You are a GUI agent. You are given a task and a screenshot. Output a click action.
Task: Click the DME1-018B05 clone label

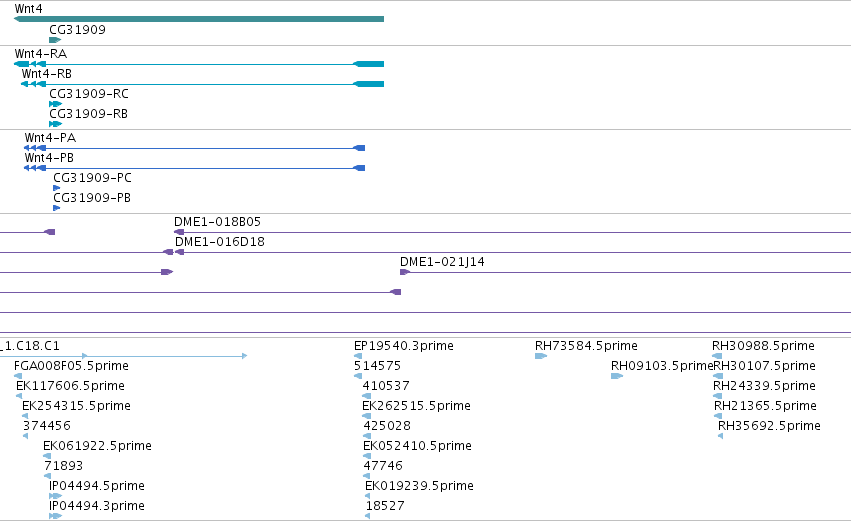click(x=217, y=222)
